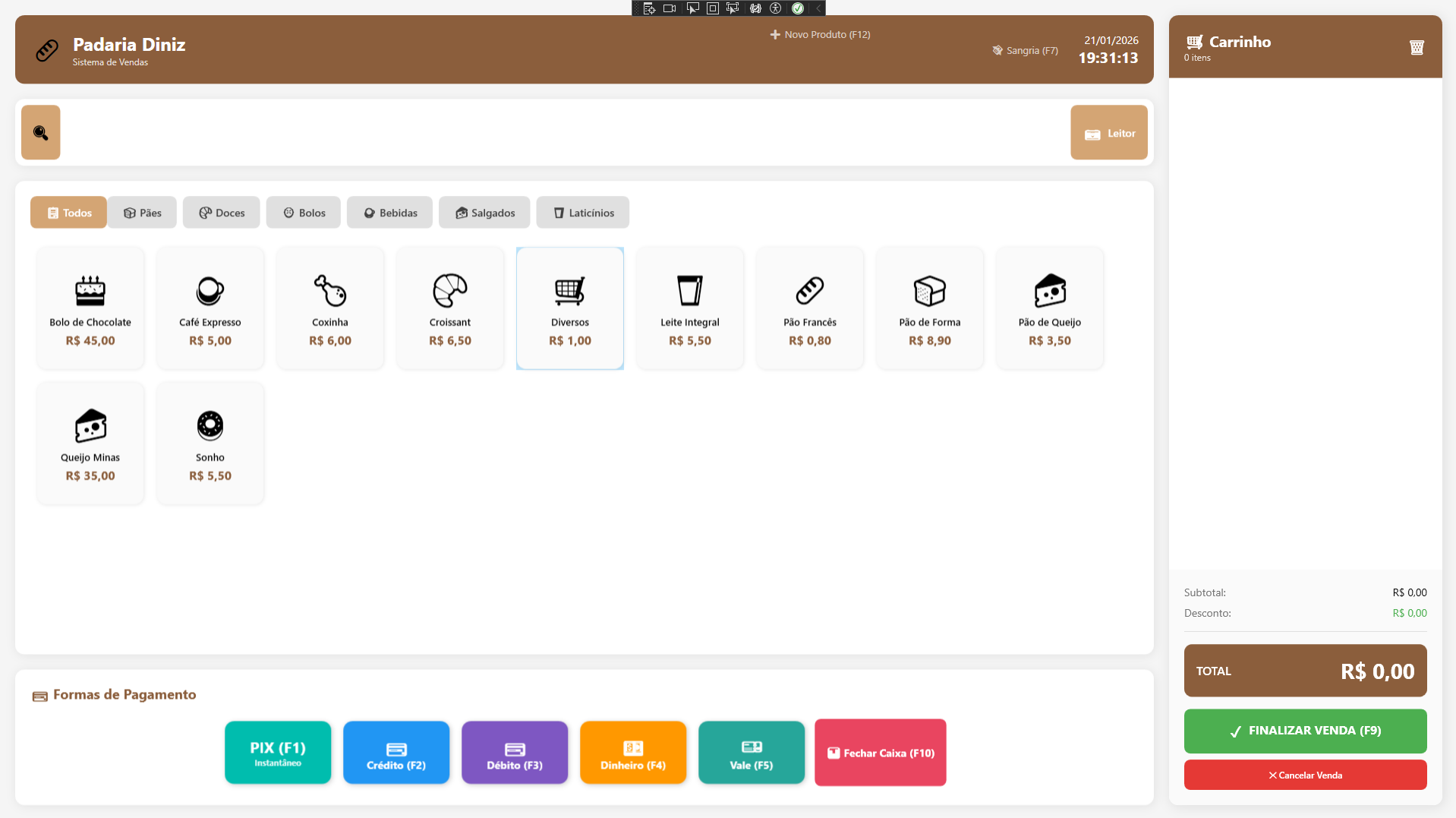This screenshot has width=1456, height=818.
Task: Open the Bebidas category
Action: click(389, 212)
